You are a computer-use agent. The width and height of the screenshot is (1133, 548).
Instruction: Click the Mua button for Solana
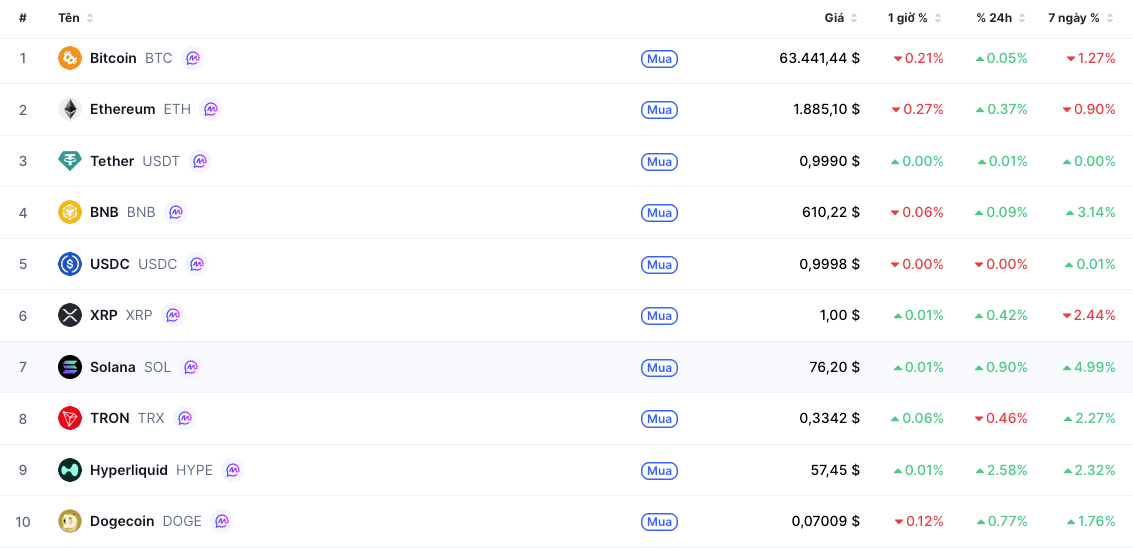click(659, 367)
